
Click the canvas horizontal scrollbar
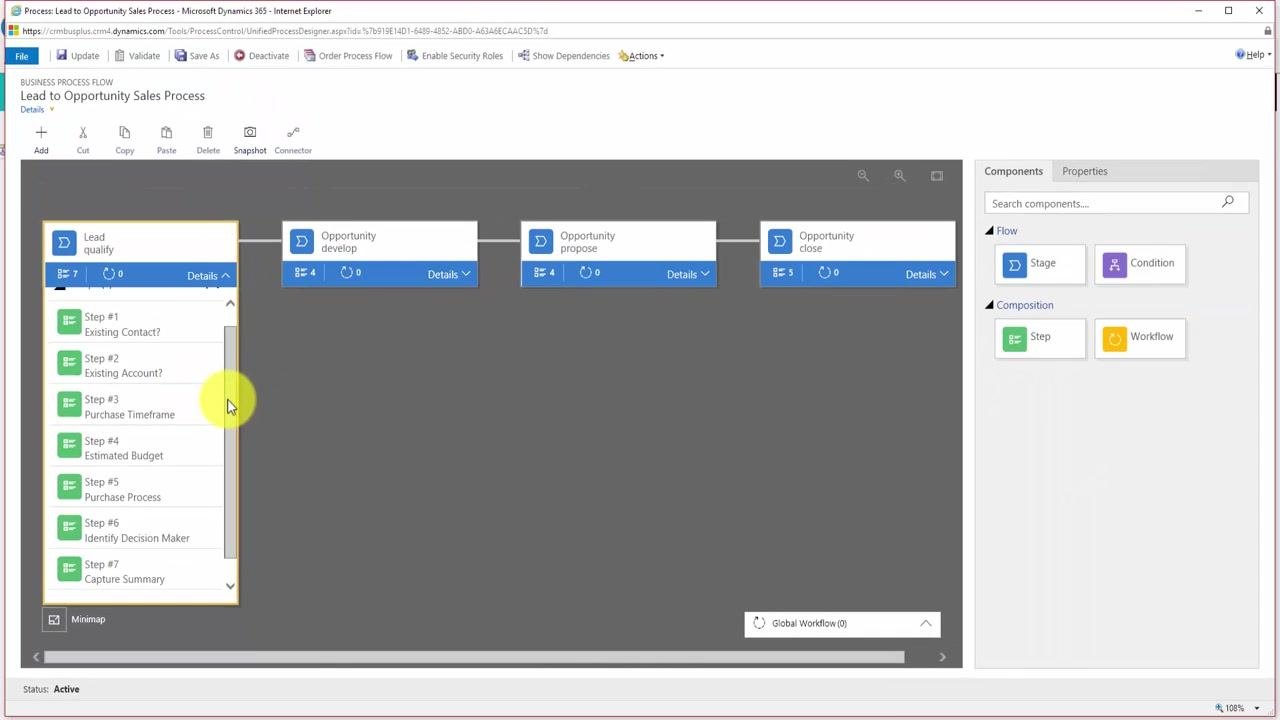[x=474, y=657]
